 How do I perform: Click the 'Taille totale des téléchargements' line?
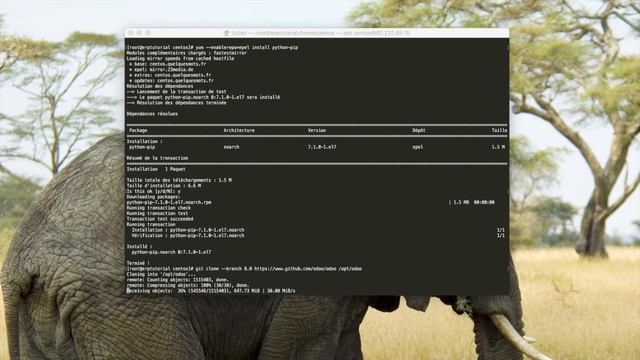179,180
